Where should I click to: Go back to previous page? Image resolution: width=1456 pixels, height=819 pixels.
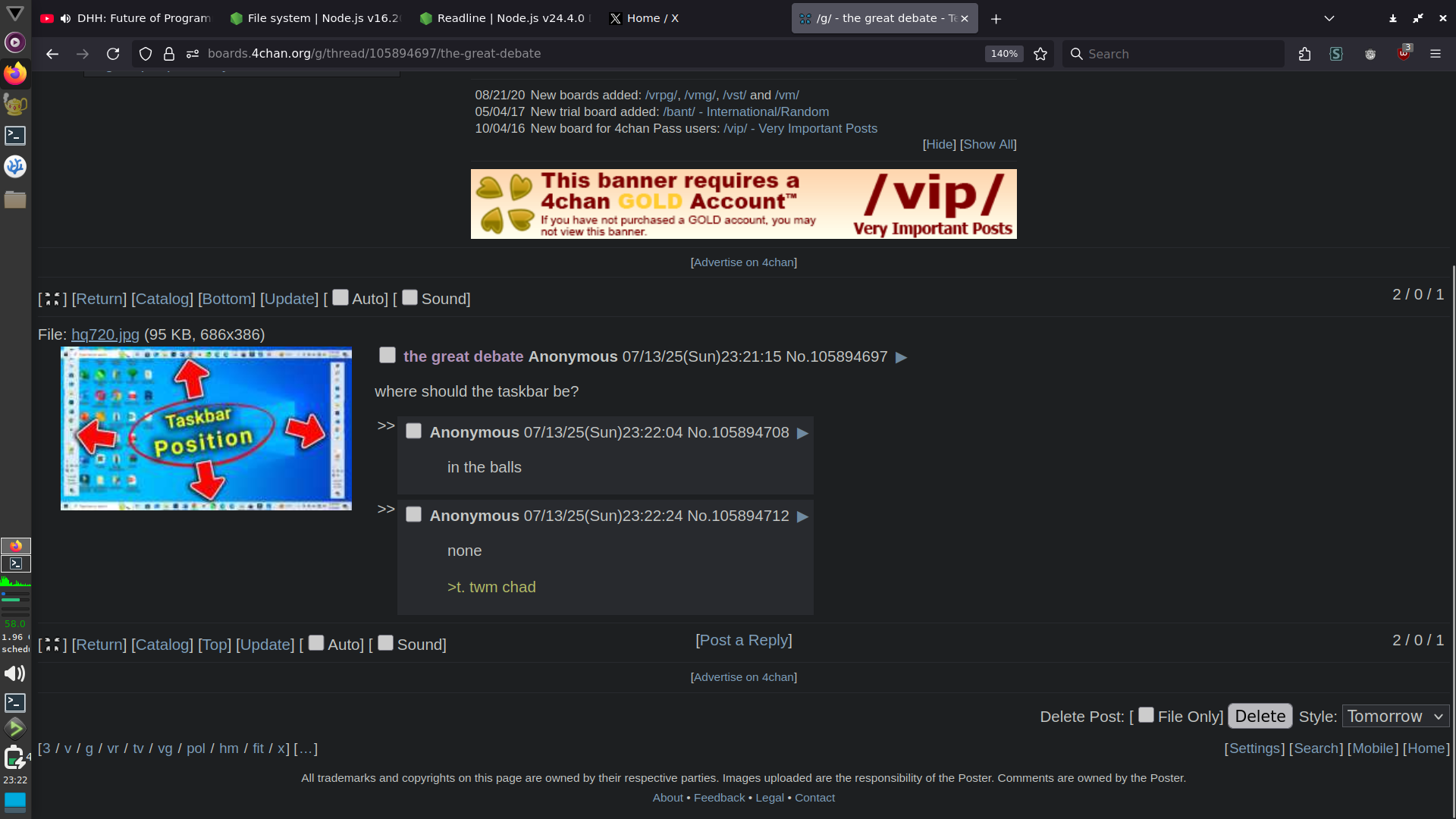(x=52, y=54)
